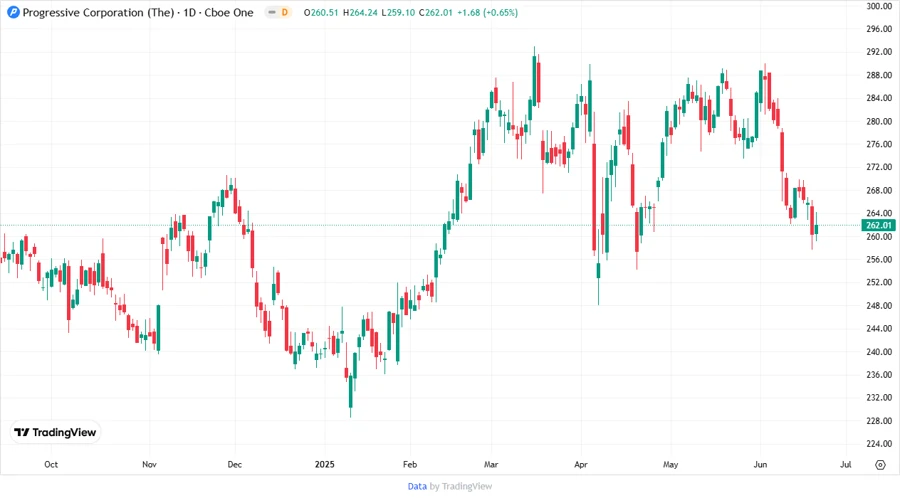
Task: Click the Cboe One exchange text
Action: pos(229,12)
